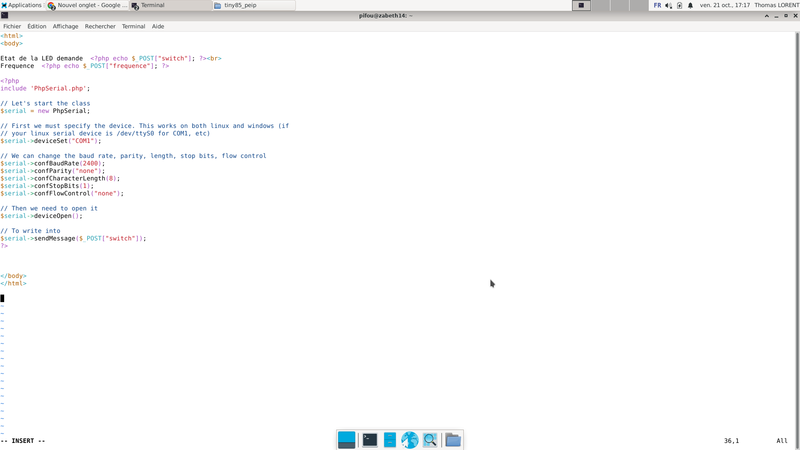Switch to the Nouvel onglet Google Chrome window

pyautogui.click(x=87, y=5)
